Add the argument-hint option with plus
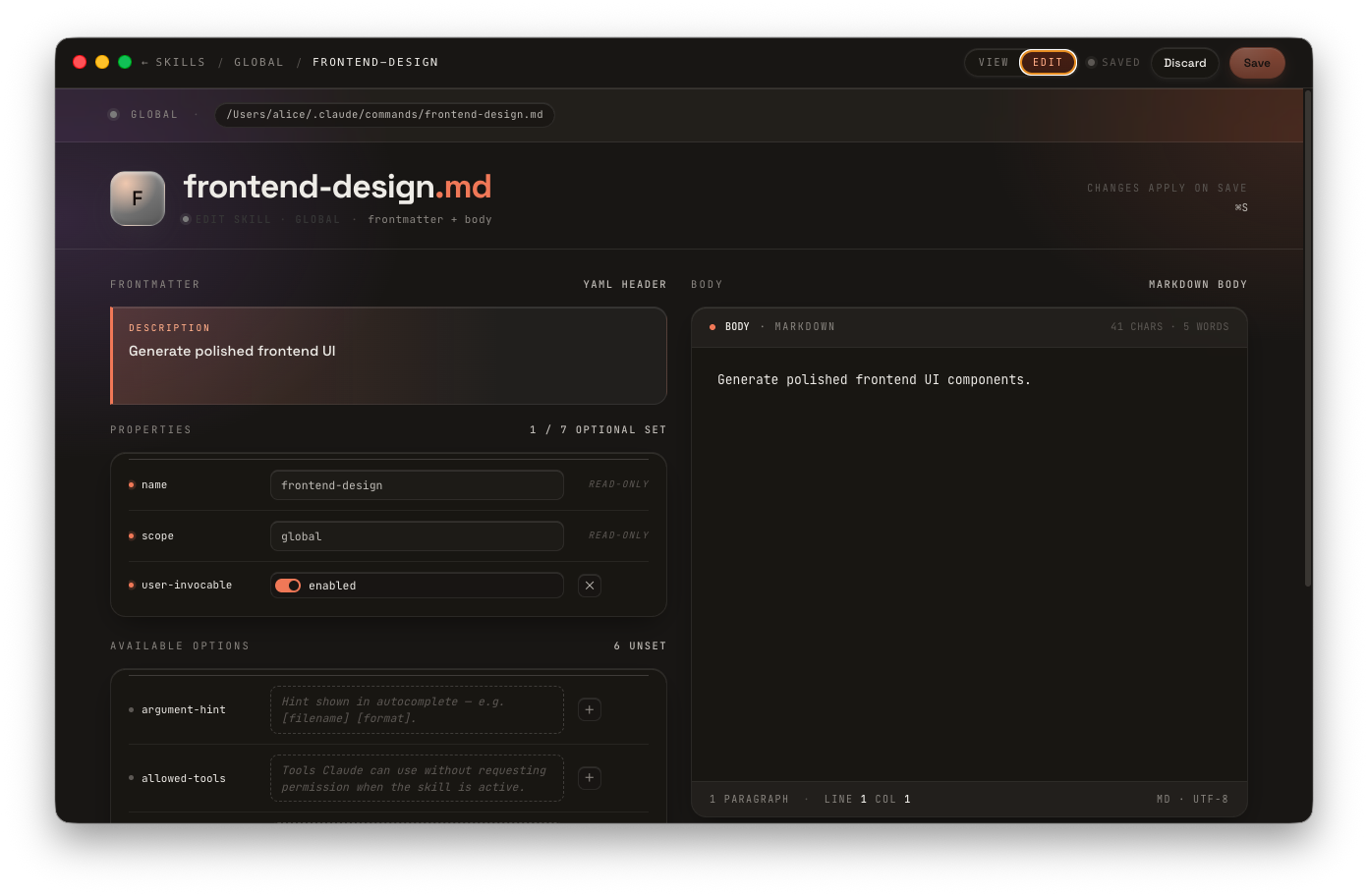Image resolution: width=1368 pixels, height=896 pixels. [590, 709]
